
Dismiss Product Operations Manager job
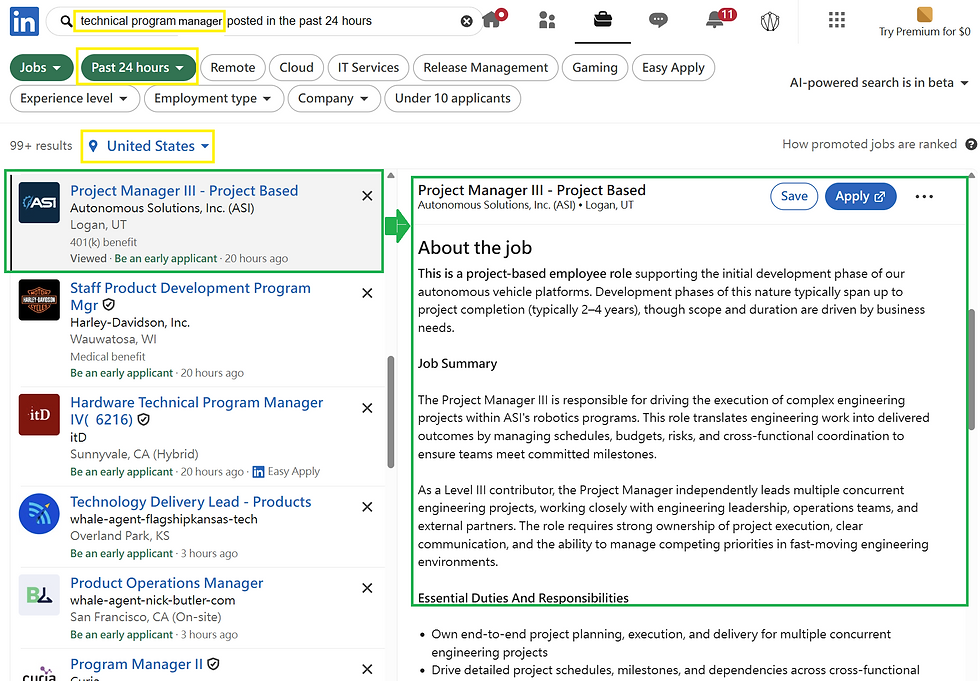(x=368, y=588)
